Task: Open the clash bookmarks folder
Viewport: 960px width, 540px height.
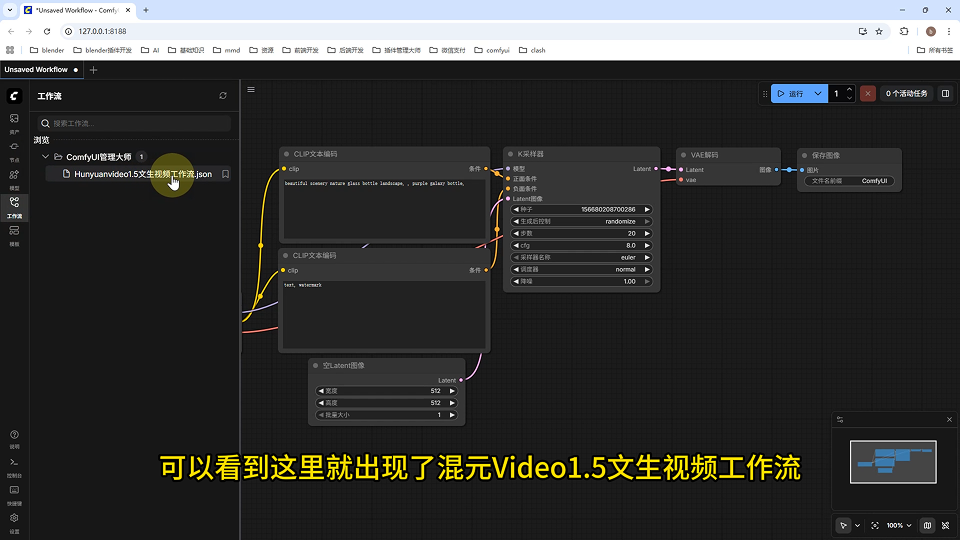Action: click(532, 50)
